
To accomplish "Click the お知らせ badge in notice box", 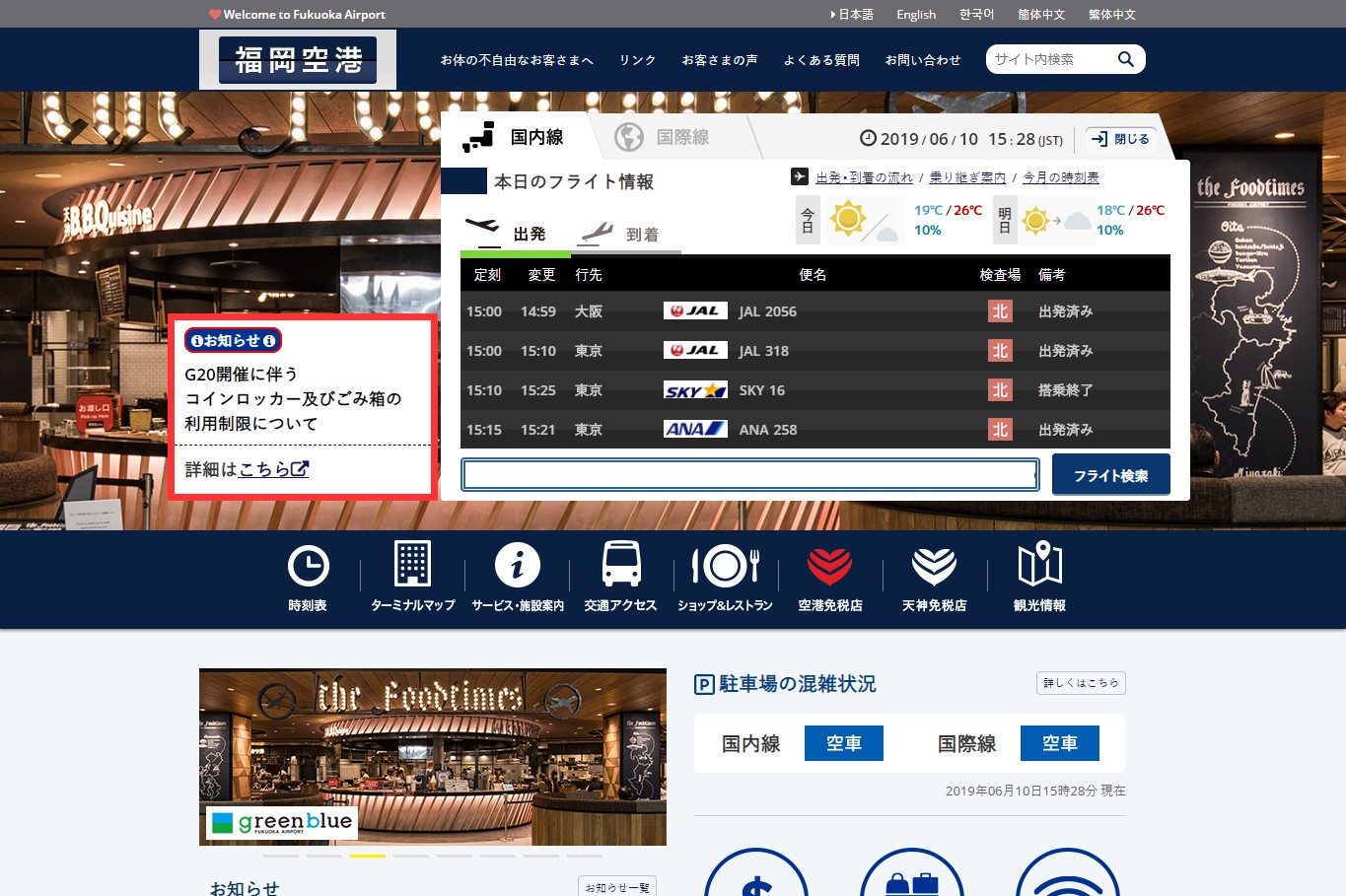I will 234,340.
